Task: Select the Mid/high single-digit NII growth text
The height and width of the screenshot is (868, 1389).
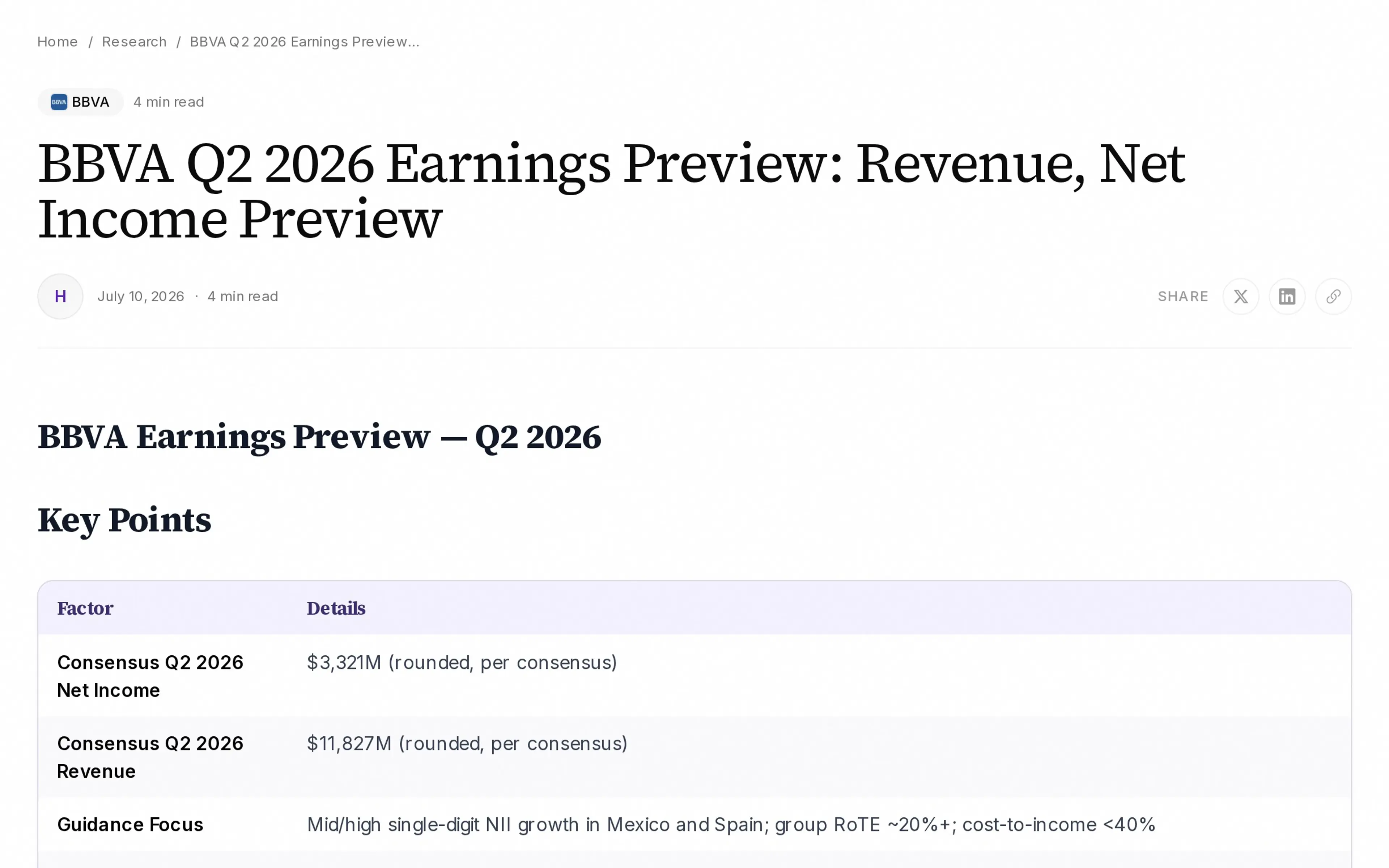Action: click(x=731, y=824)
